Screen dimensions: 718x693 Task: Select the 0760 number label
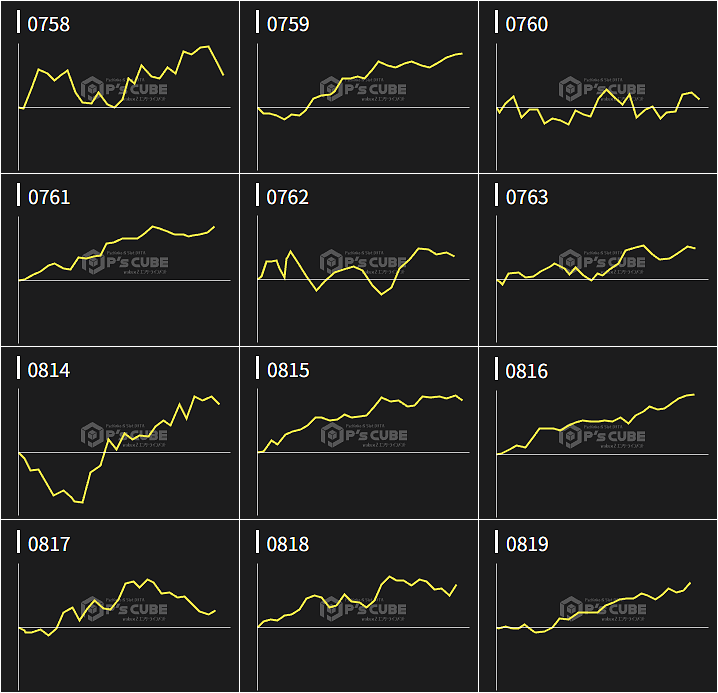[x=527, y=24]
